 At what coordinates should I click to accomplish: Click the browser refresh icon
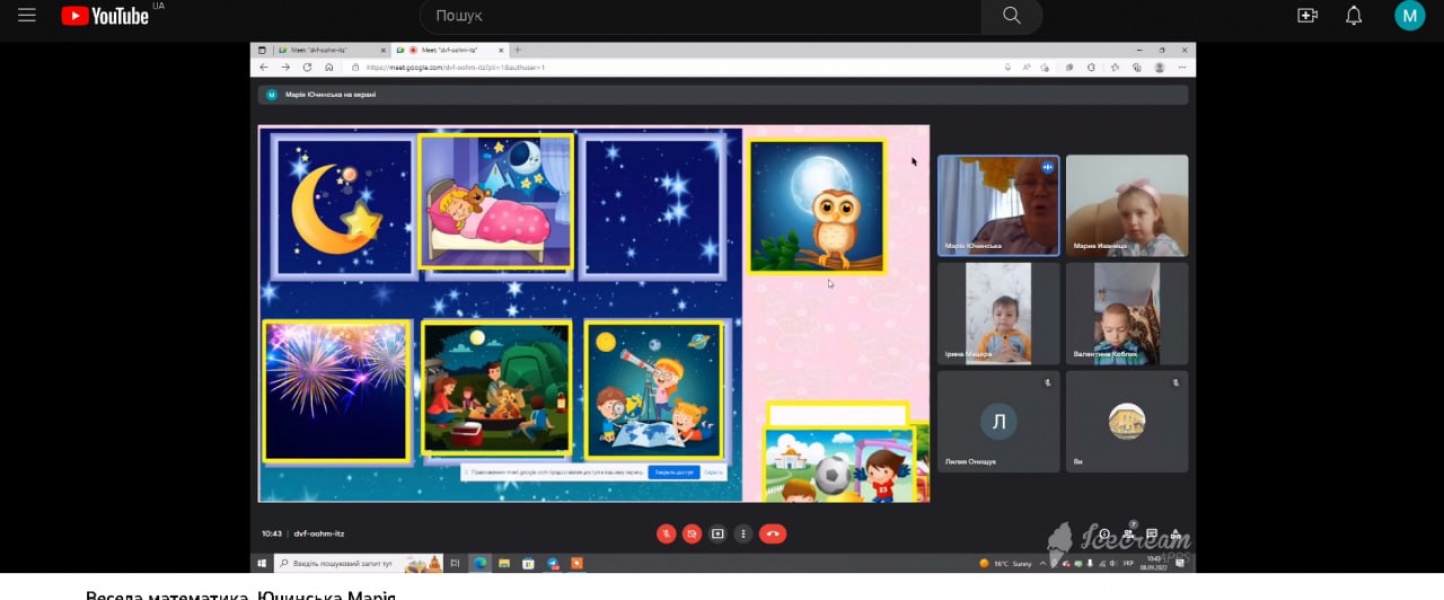pos(307,67)
